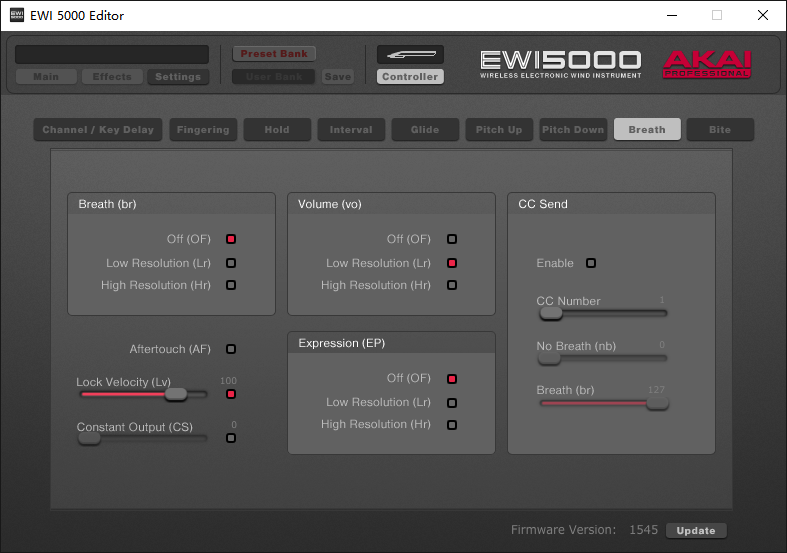Enable Breath High Resolution (Hr) option
Image resolution: width=787 pixels, height=553 pixels.
231,285
